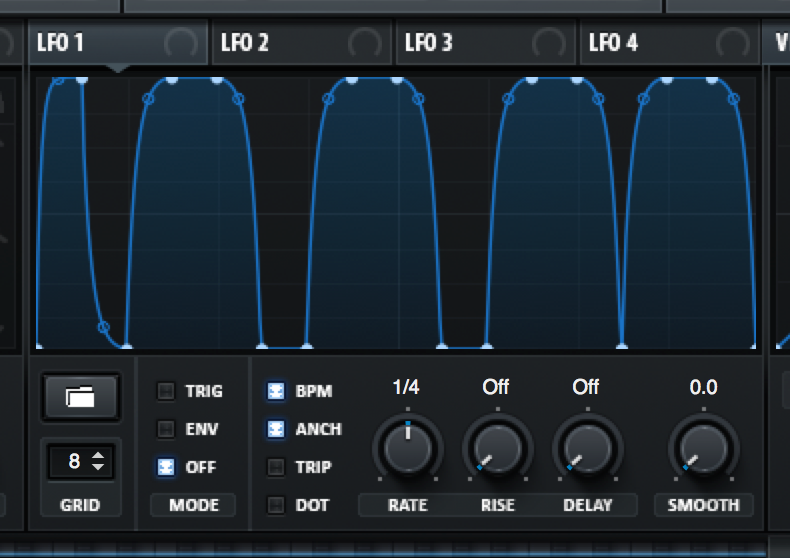Toggle BPM sync checkbox
This screenshot has height=558, width=790.
point(276,391)
